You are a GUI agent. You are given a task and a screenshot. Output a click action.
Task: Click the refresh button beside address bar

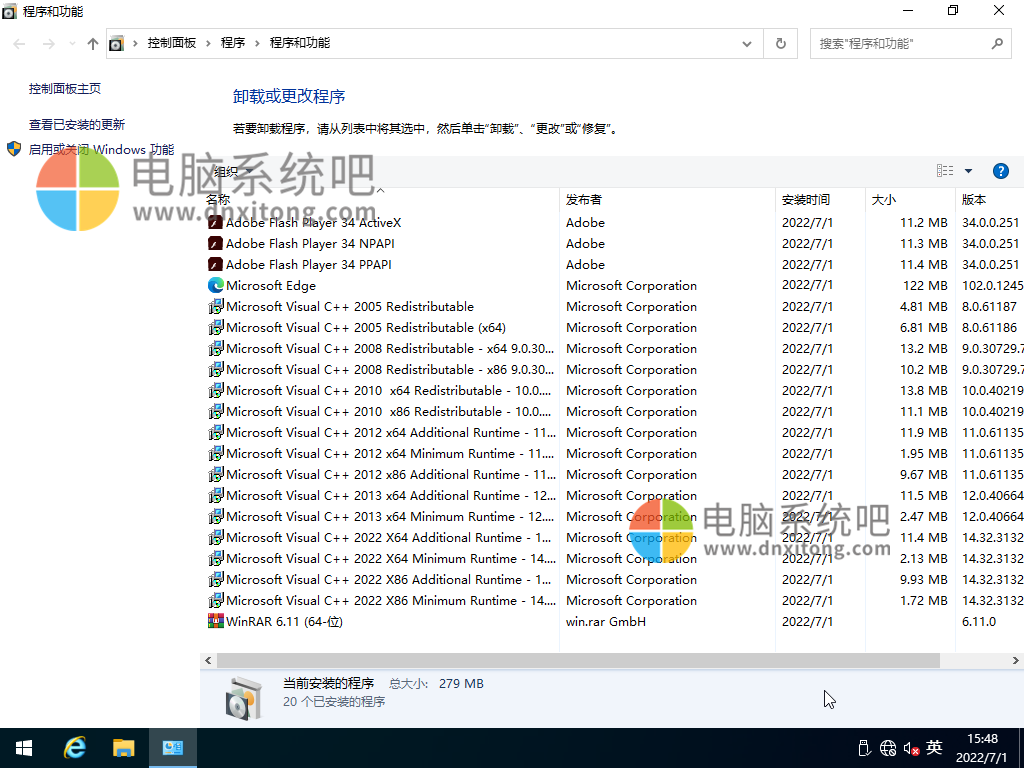[x=781, y=44]
